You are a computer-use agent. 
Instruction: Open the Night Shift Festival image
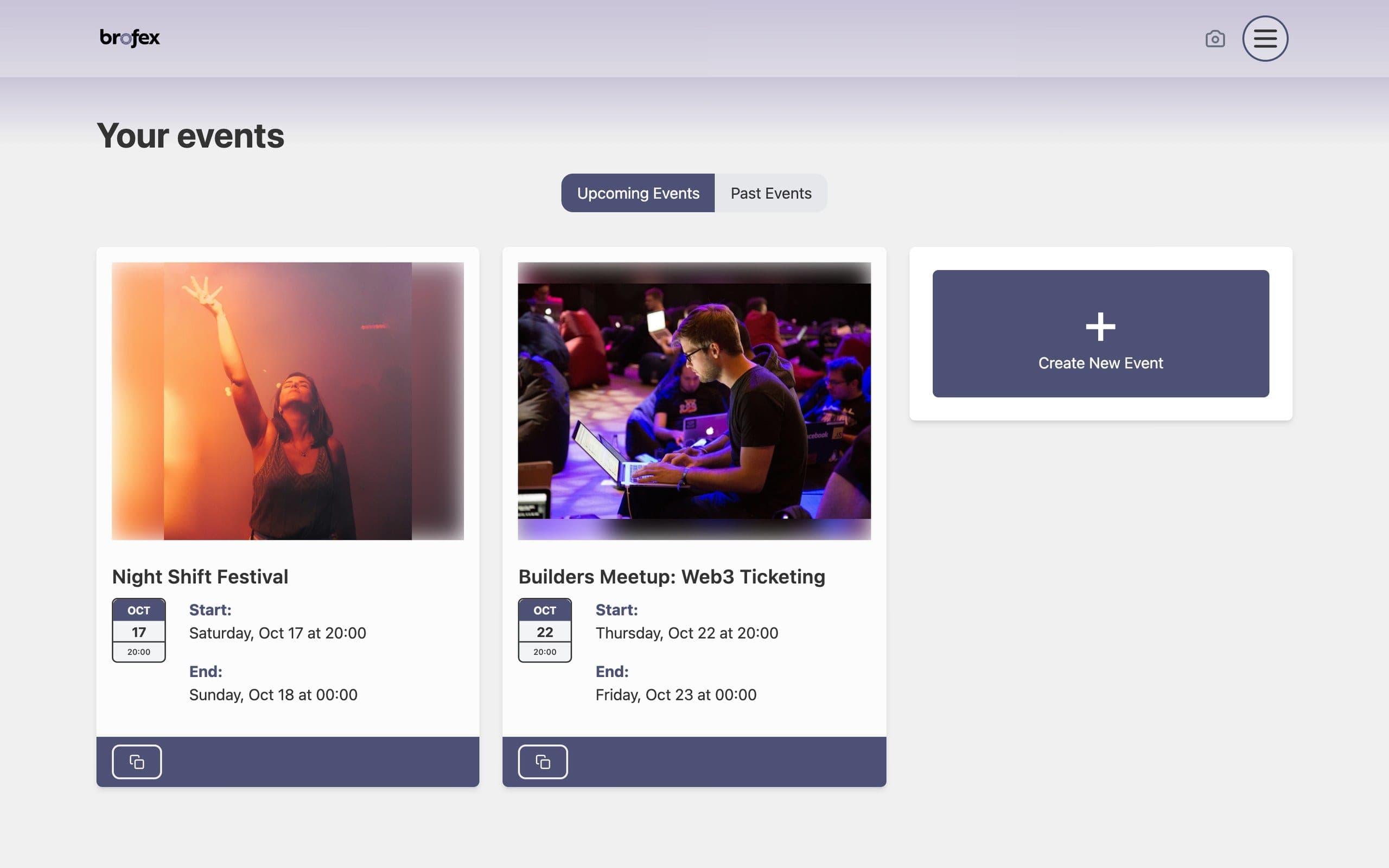click(288, 401)
